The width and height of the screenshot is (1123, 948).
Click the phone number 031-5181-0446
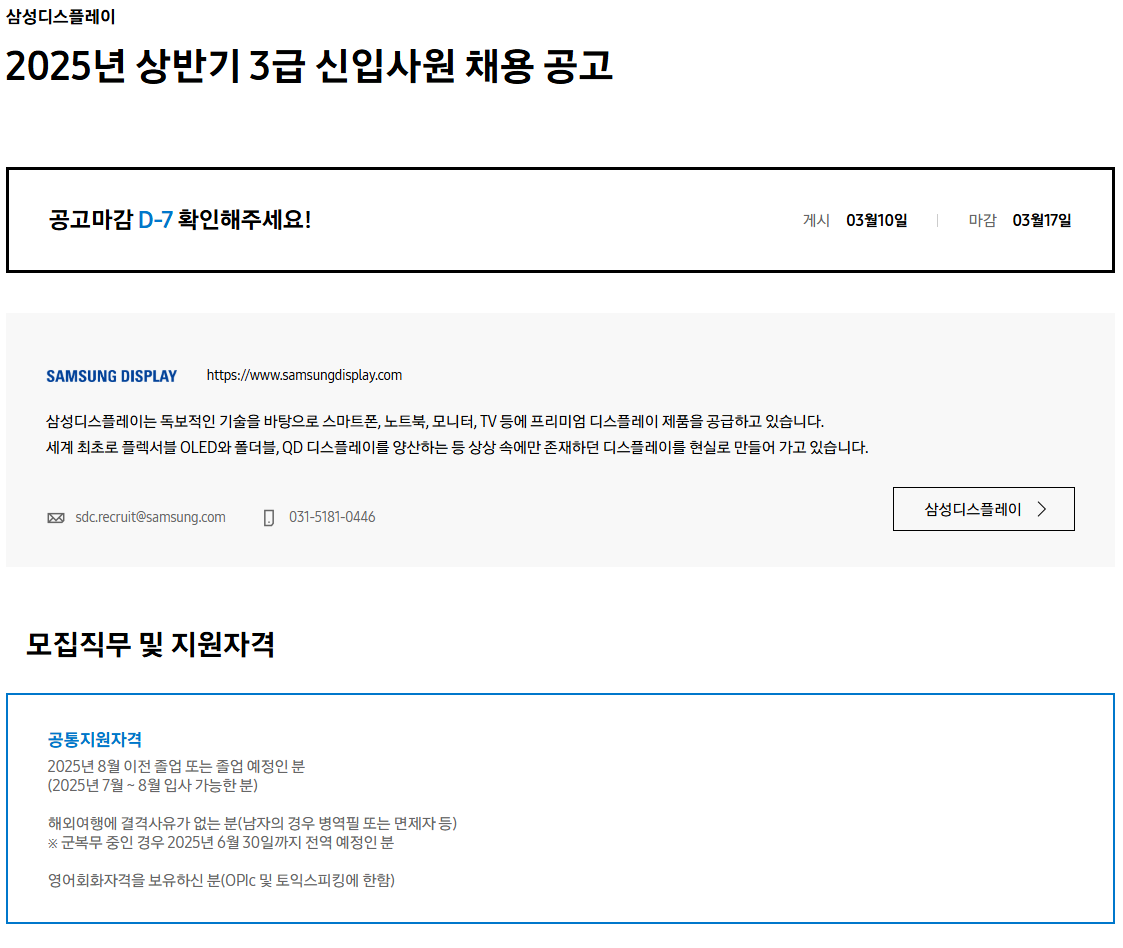pos(332,517)
